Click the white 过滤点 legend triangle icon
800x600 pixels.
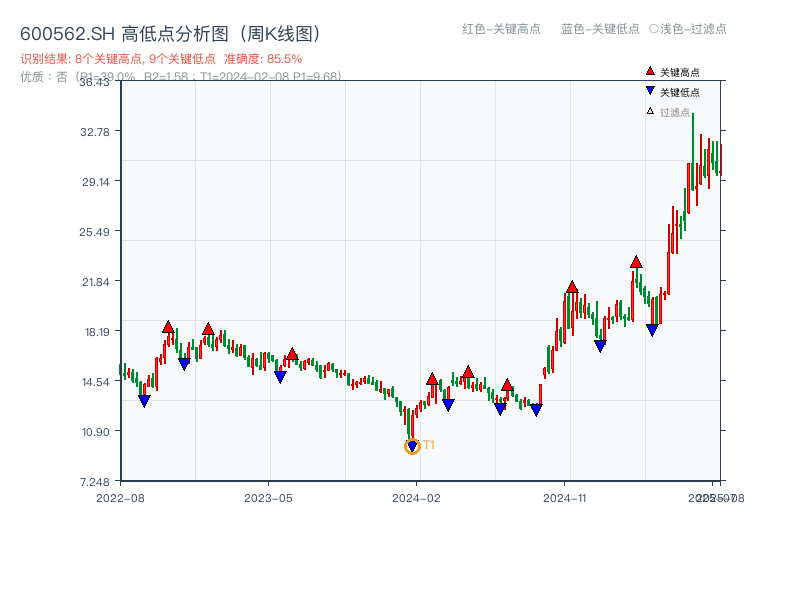[x=650, y=112]
